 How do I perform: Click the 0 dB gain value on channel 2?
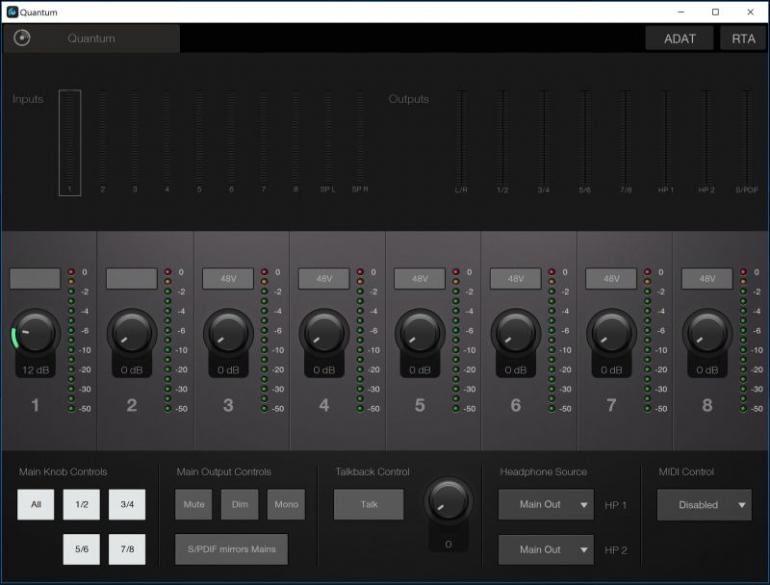coord(132,370)
